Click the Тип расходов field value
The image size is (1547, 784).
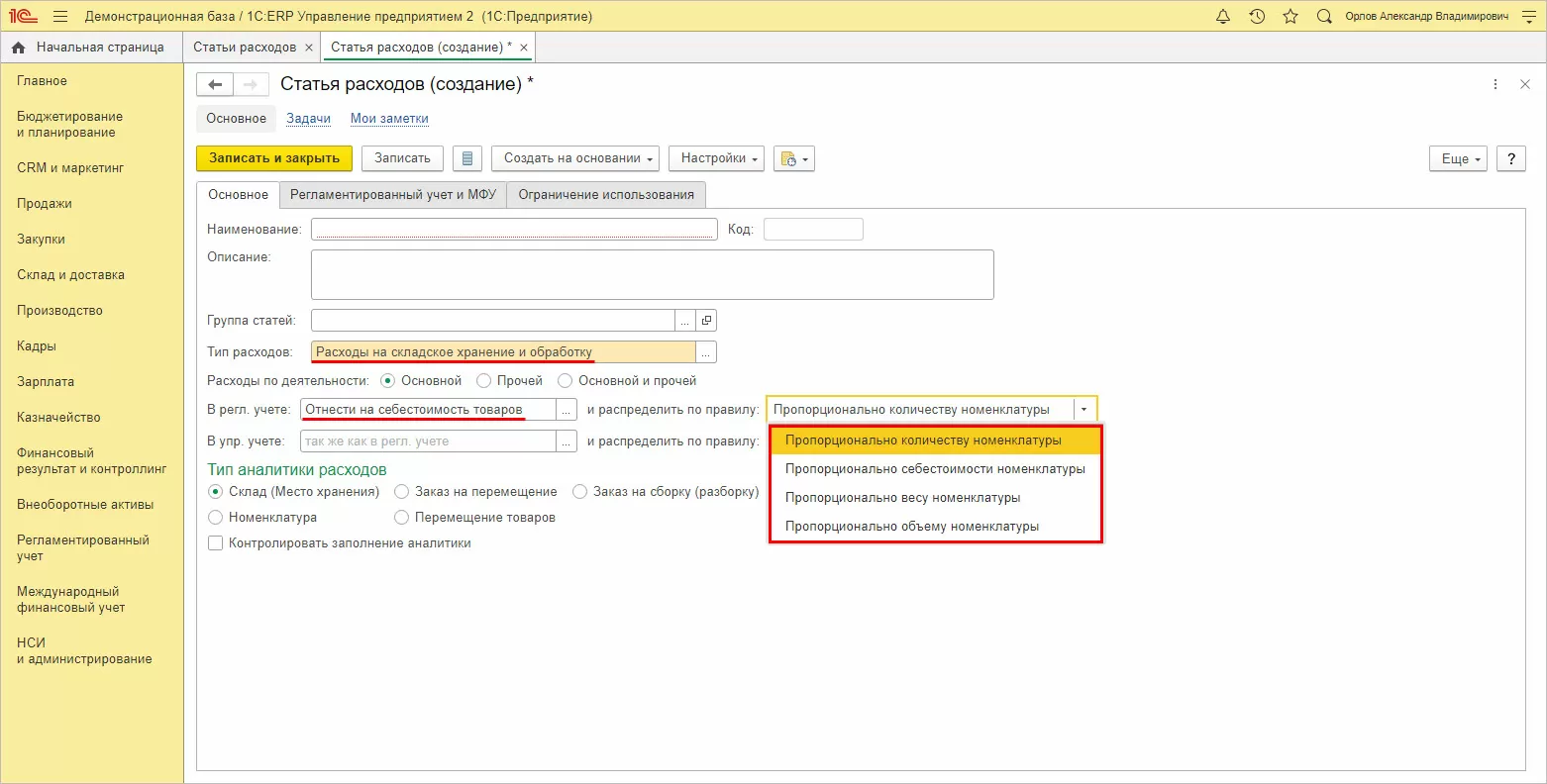pyautogui.click(x=503, y=352)
